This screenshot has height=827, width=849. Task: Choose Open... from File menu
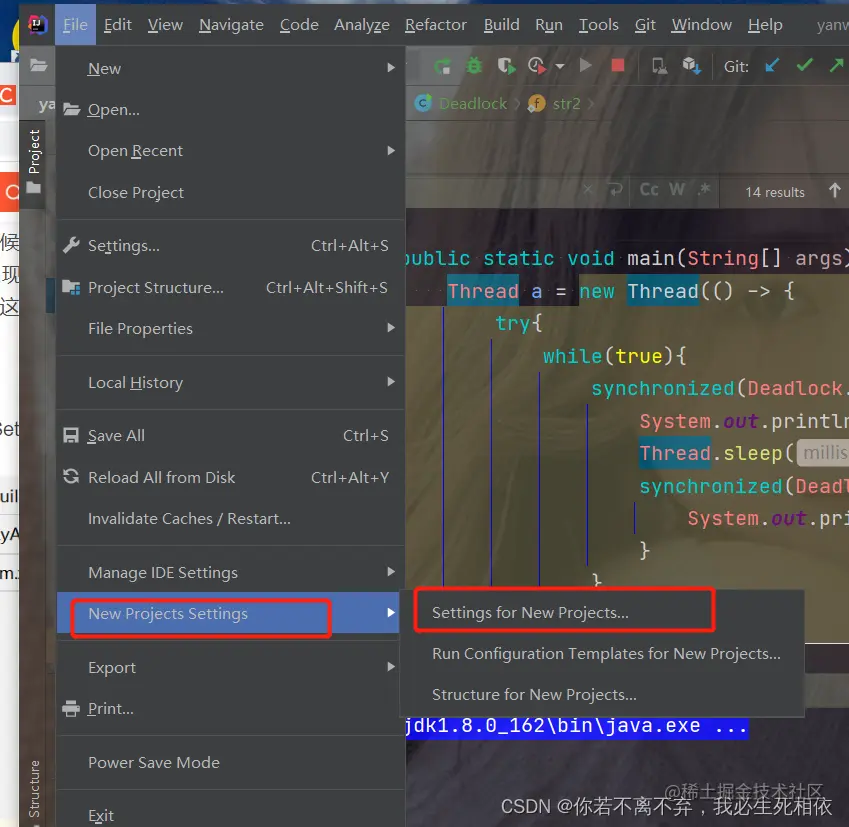(231, 109)
